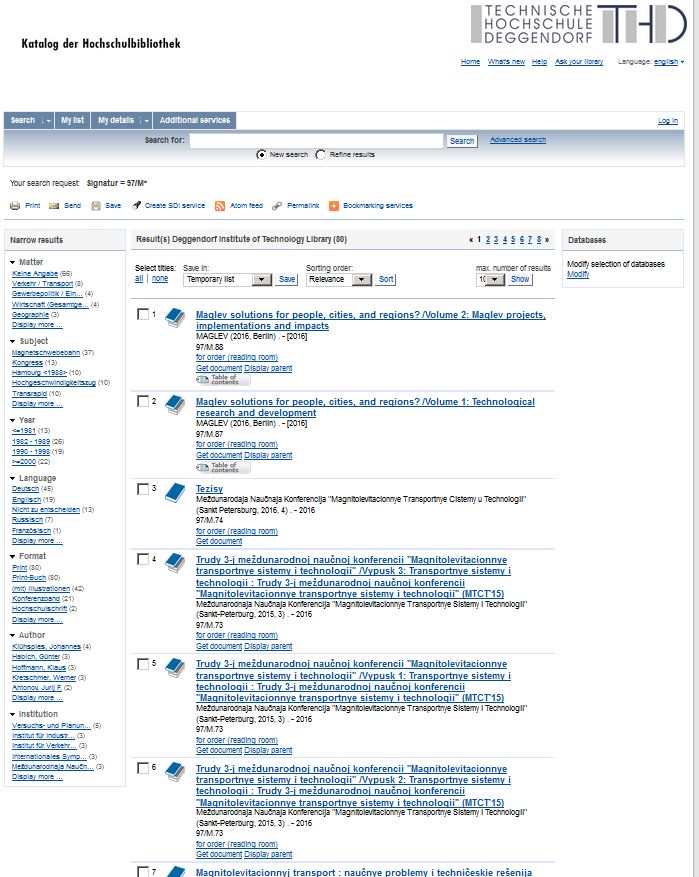Filter by year 1982 - 1989

coord(31,442)
